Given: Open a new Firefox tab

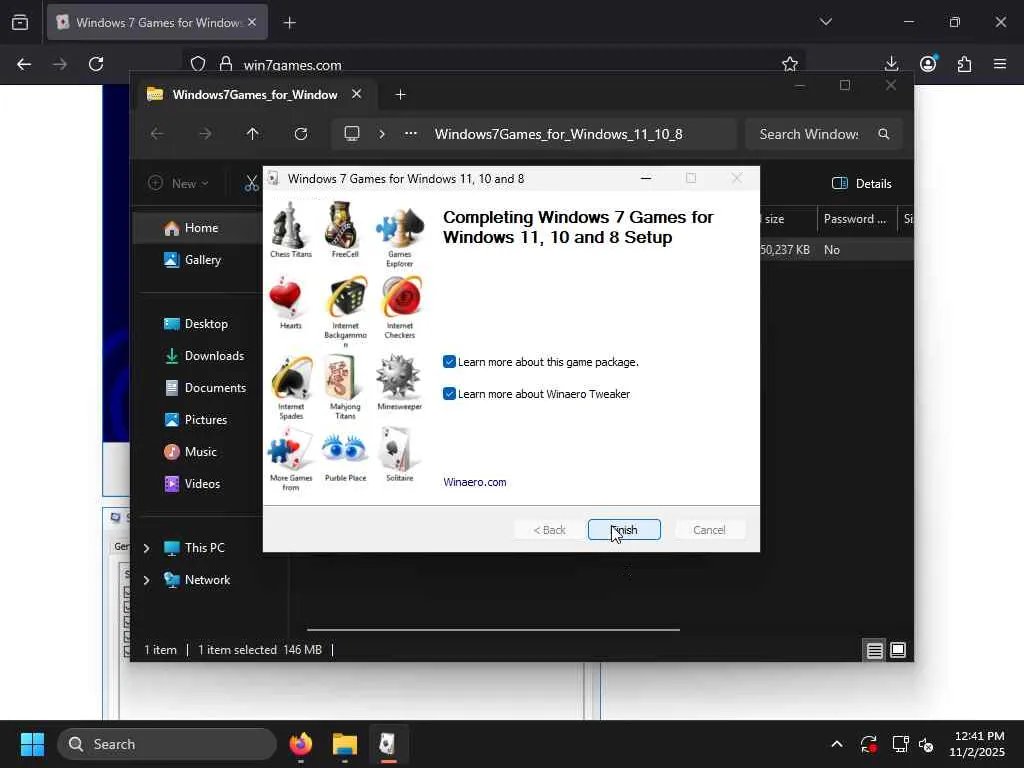Looking at the screenshot, I should pos(290,23).
